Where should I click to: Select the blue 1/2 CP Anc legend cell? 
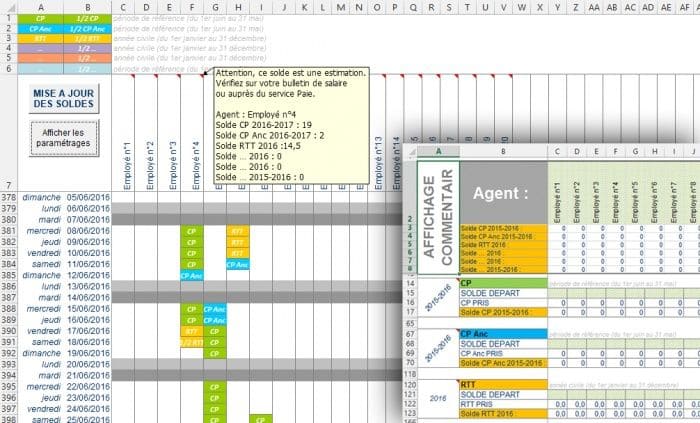[x=88, y=29]
